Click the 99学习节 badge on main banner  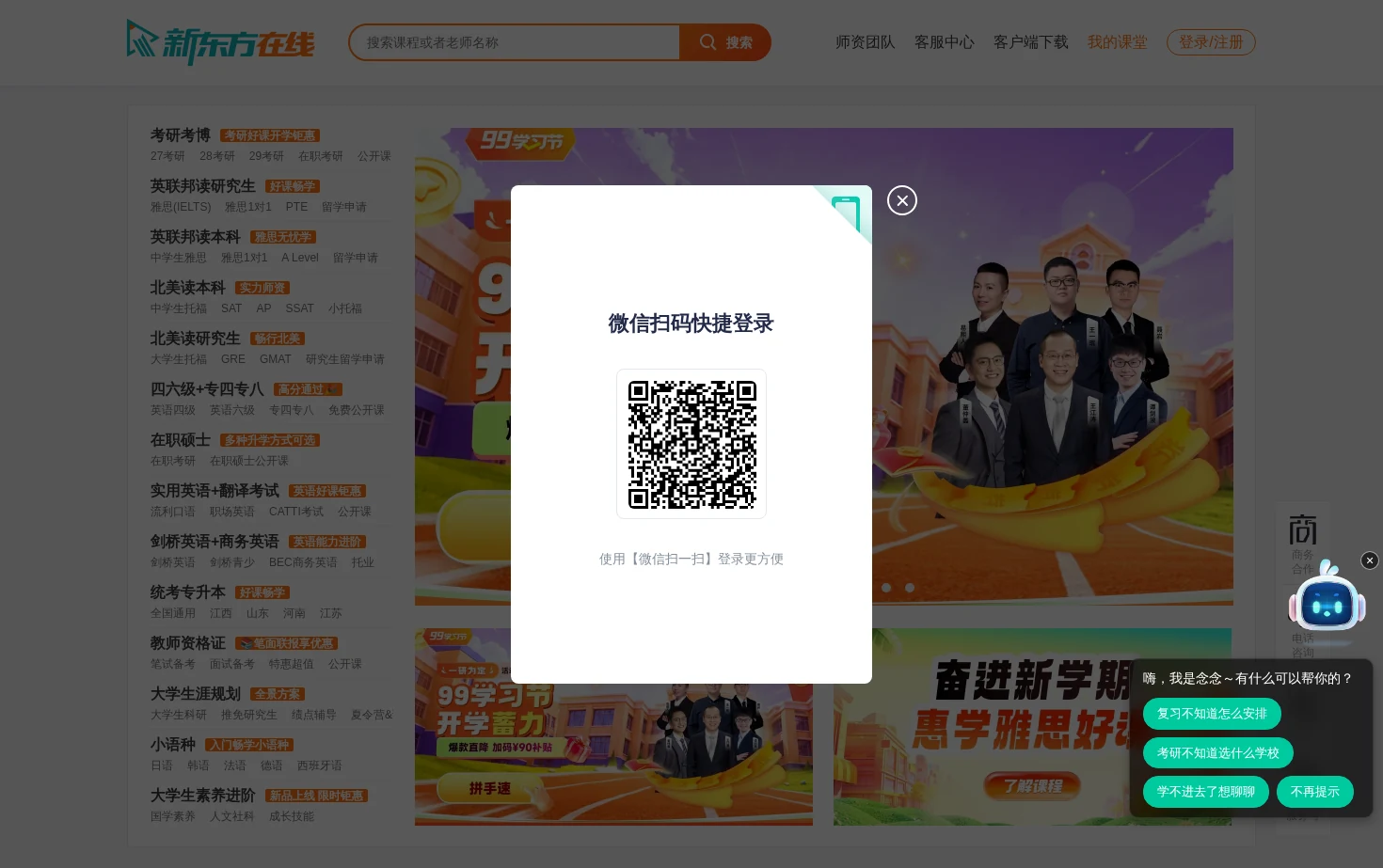(x=522, y=141)
